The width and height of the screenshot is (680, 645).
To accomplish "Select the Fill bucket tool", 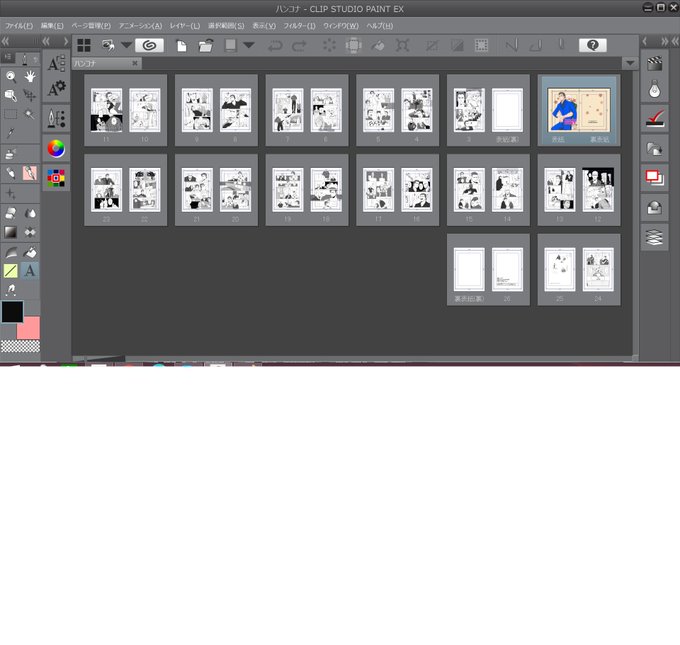I will pos(30,252).
